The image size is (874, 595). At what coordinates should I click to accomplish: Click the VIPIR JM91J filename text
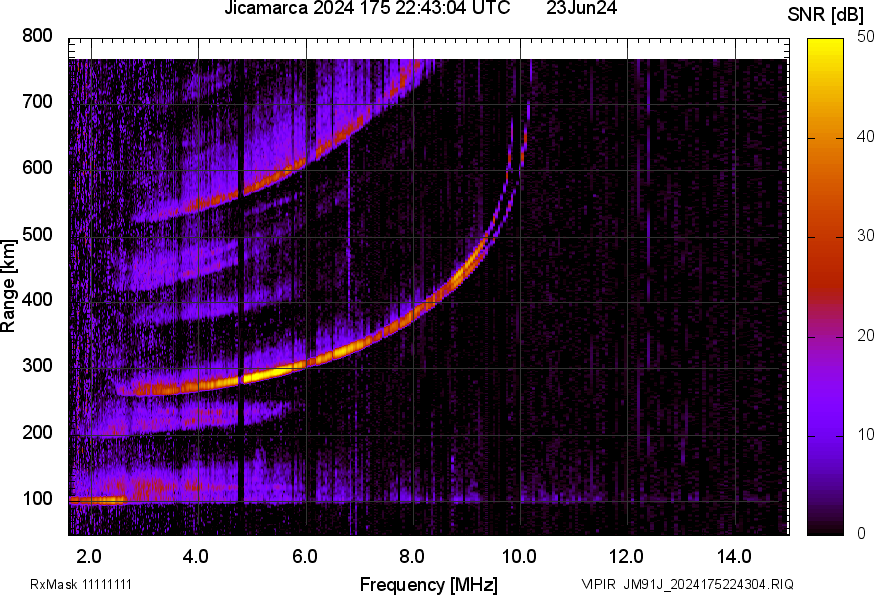click(687, 584)
